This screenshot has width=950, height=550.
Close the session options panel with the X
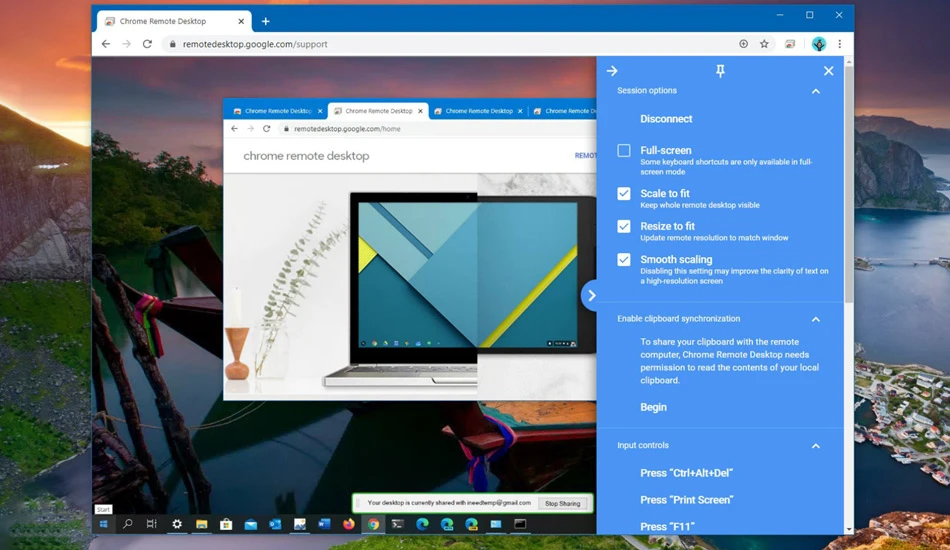(x=828, y=71)
